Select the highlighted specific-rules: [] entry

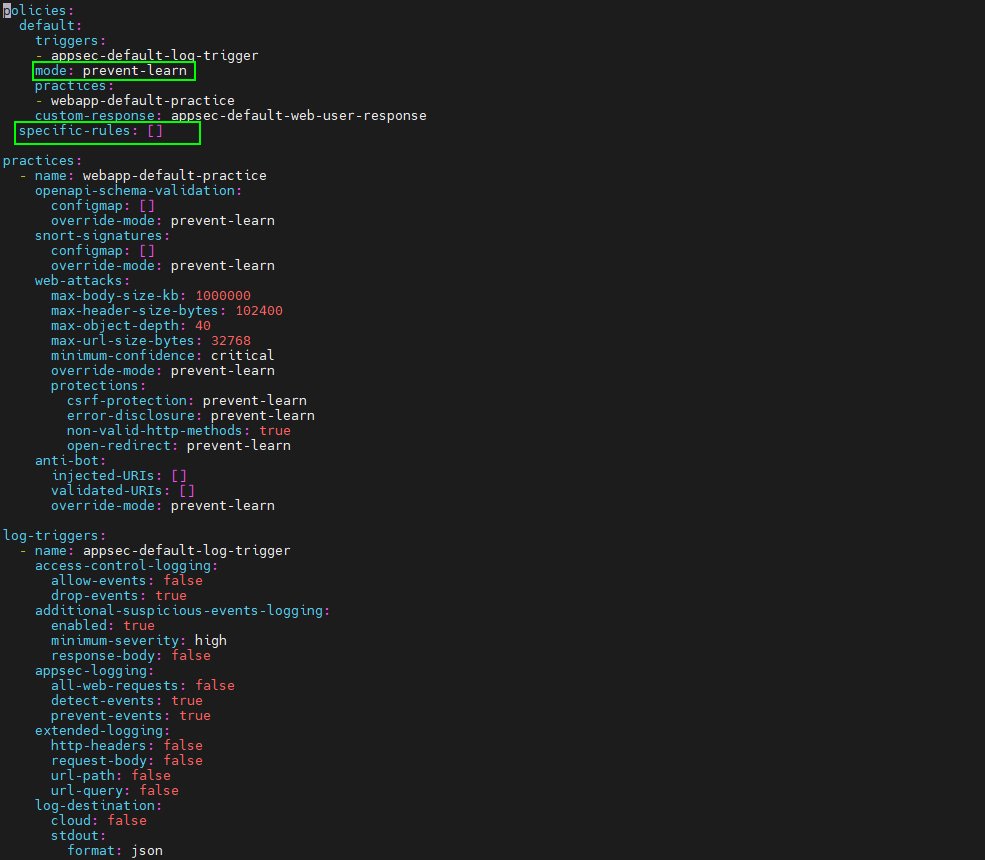pyautogui.click(x=107, y=132)
